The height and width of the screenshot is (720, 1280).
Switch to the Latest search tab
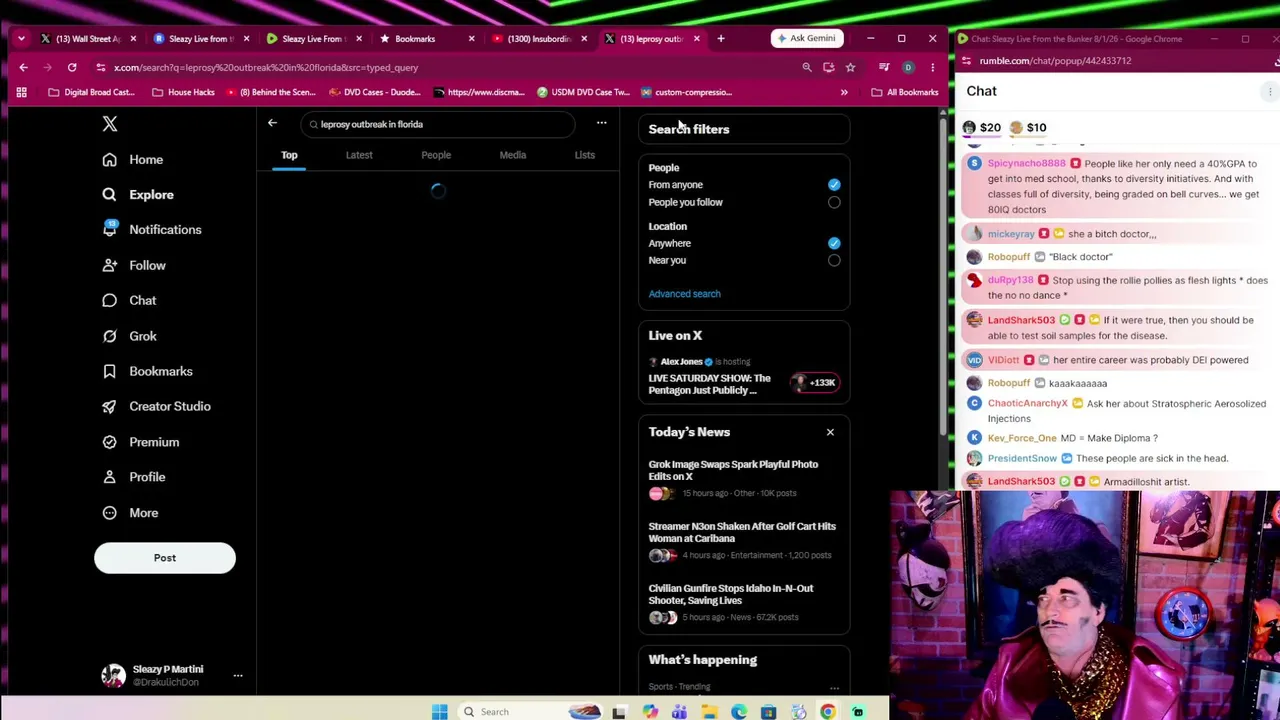tap(359, 155)
